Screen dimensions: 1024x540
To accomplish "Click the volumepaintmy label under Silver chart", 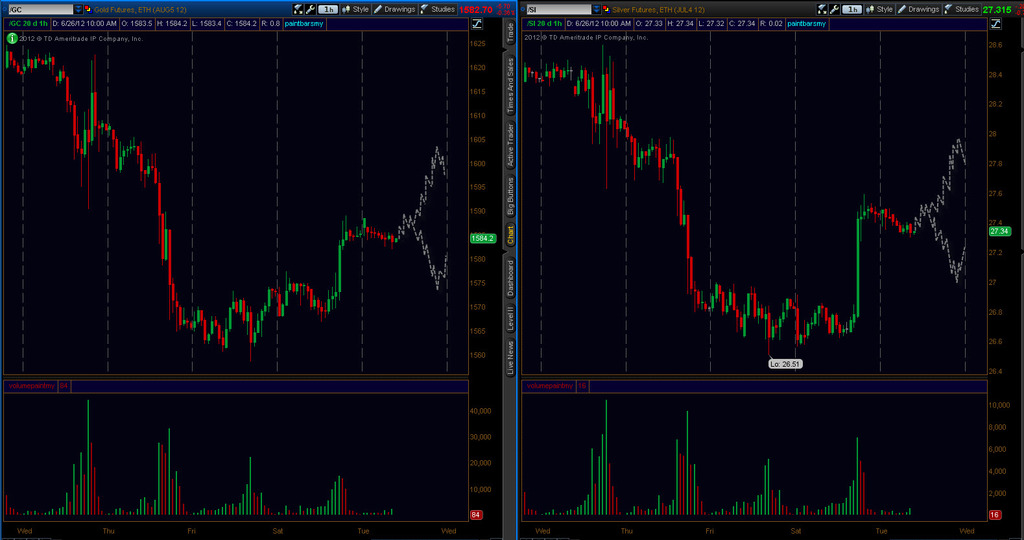I will (x=549, y=386).
